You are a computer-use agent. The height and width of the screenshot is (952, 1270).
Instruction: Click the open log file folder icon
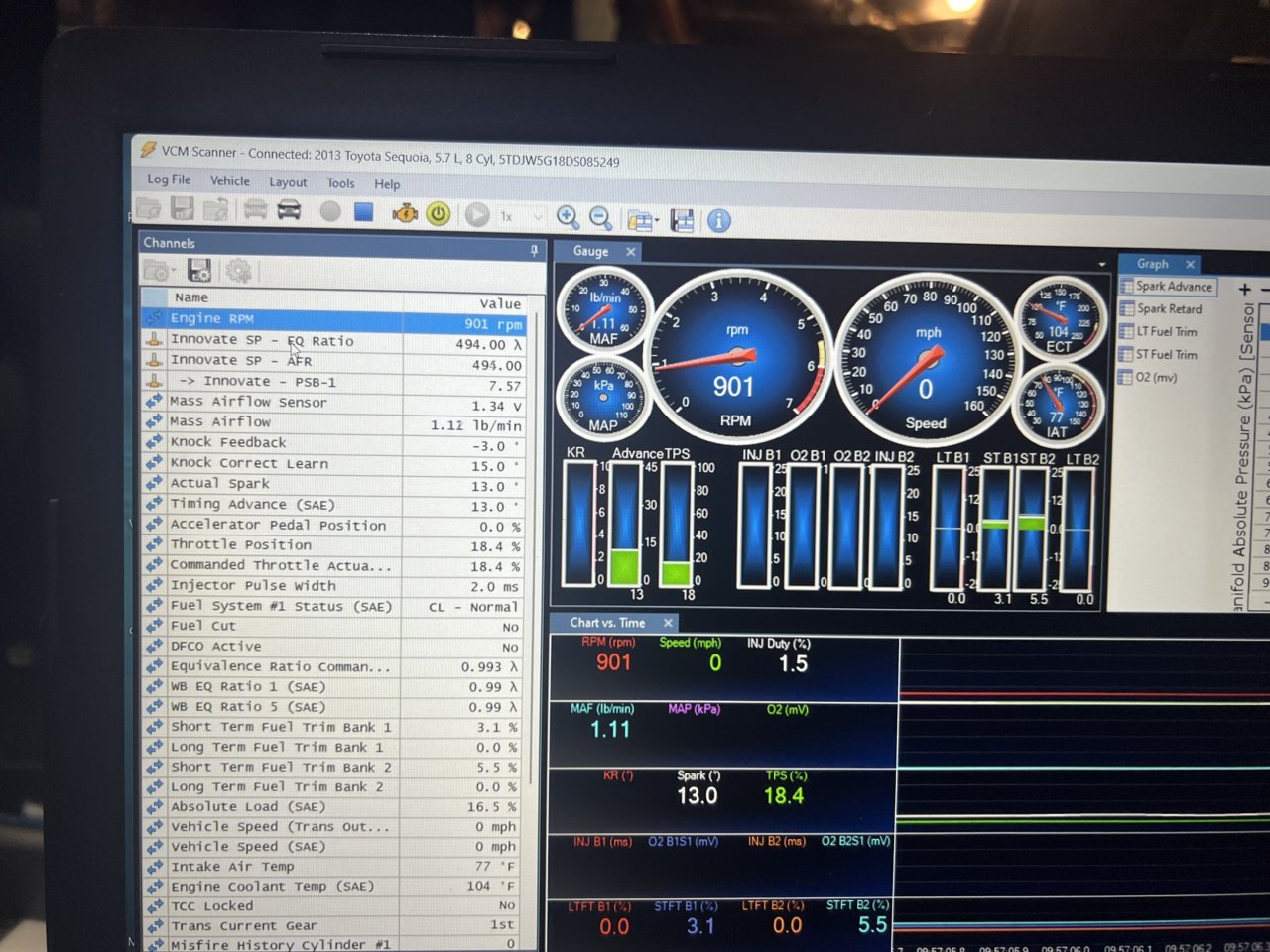tap(149, 208)
